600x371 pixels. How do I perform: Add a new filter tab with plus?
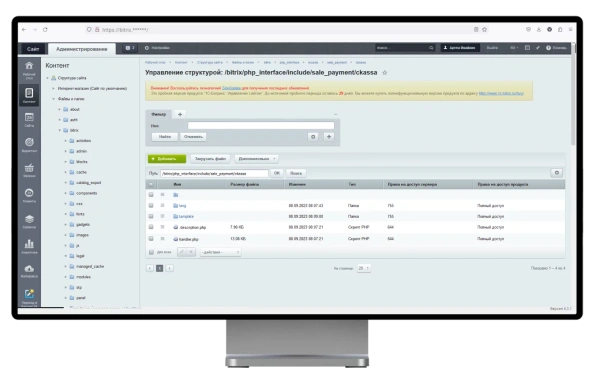[x=180, y=114]
